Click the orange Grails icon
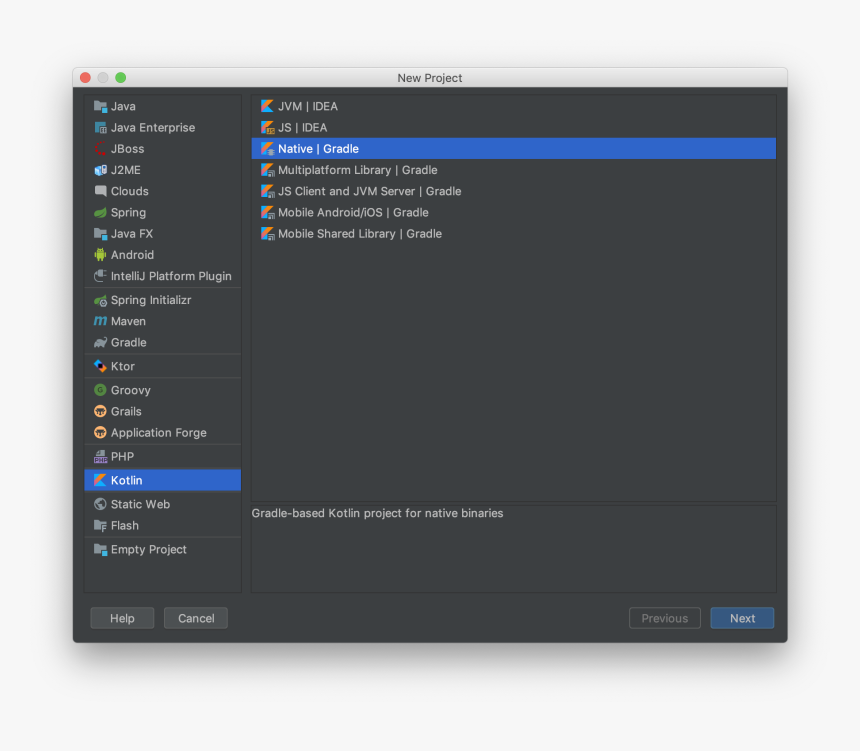 coord(100,411)
